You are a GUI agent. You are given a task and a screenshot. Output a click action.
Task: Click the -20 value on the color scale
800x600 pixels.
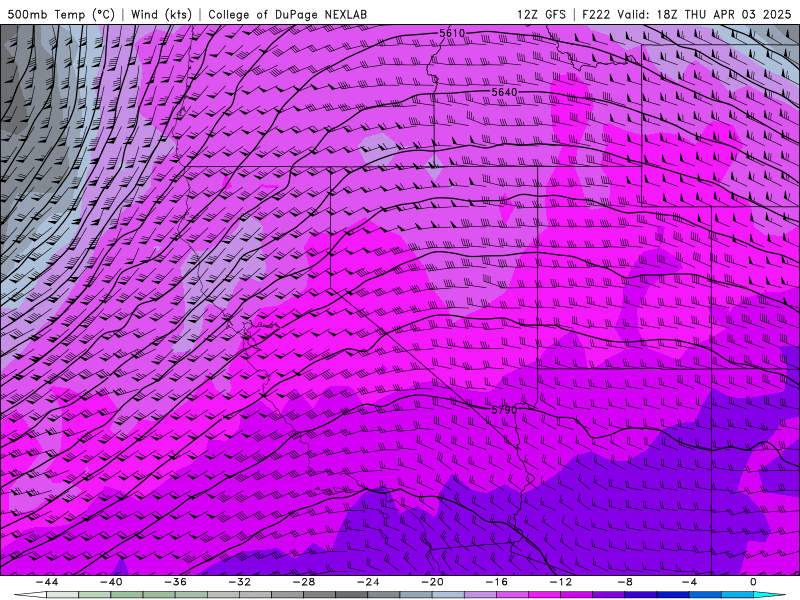pyautogui.click(x=433, y=582)
